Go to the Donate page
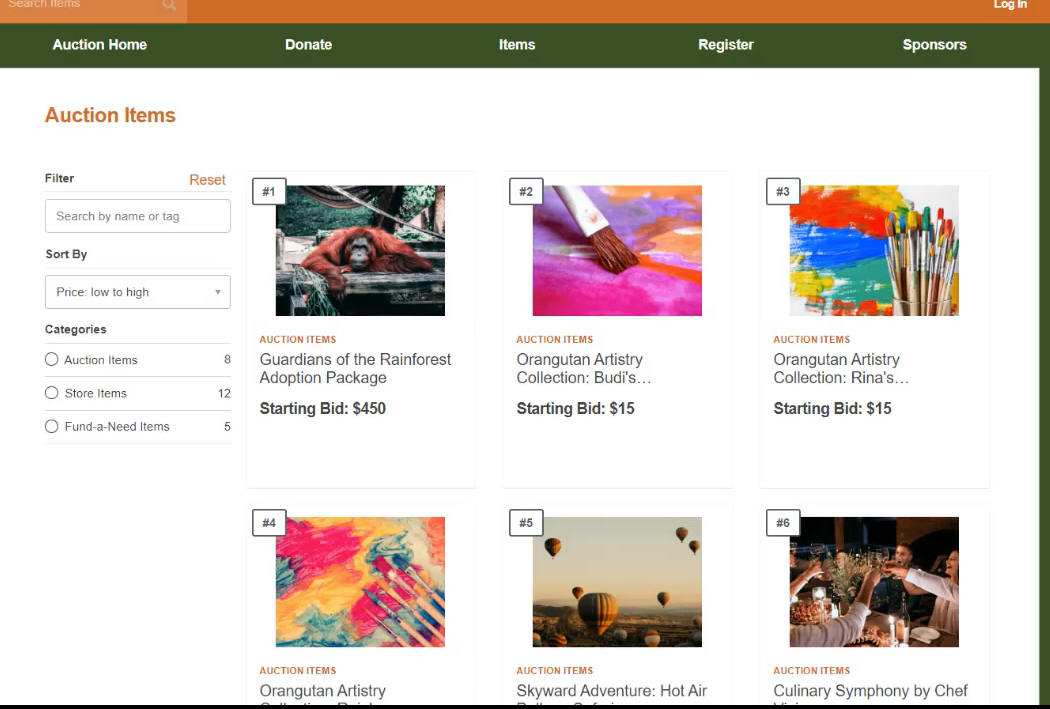Screen dimensions: 1050x709 click(309, 45)
